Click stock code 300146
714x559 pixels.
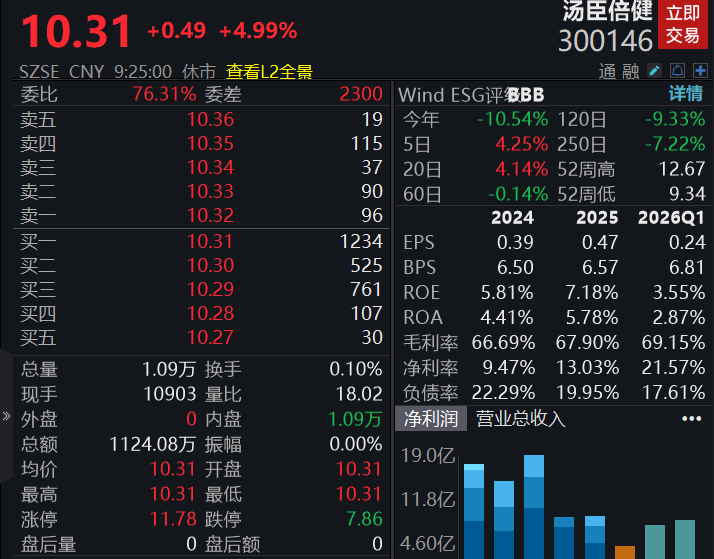point(606,41)
